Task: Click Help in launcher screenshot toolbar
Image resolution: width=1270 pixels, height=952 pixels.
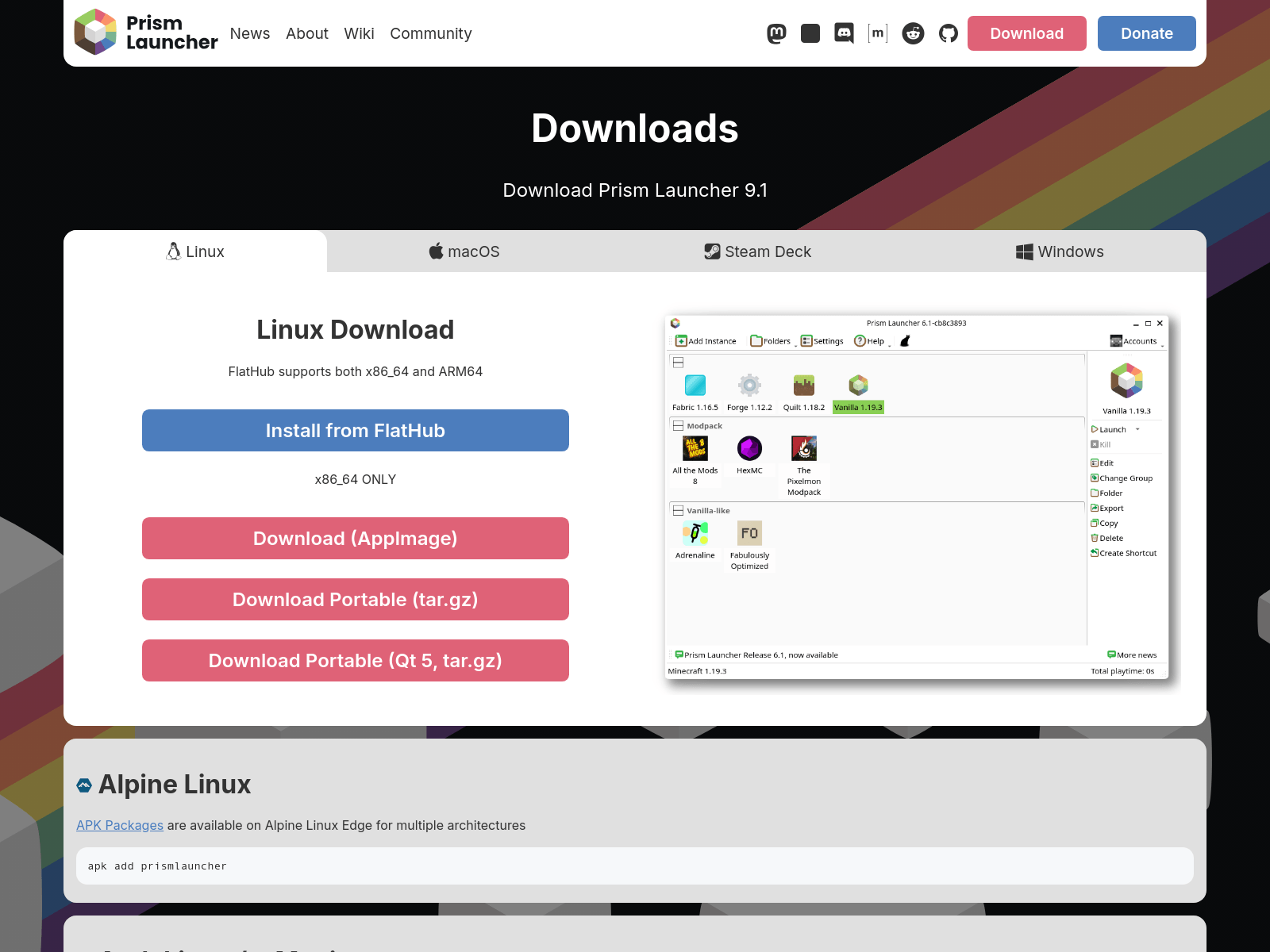Action: (869, 341)
